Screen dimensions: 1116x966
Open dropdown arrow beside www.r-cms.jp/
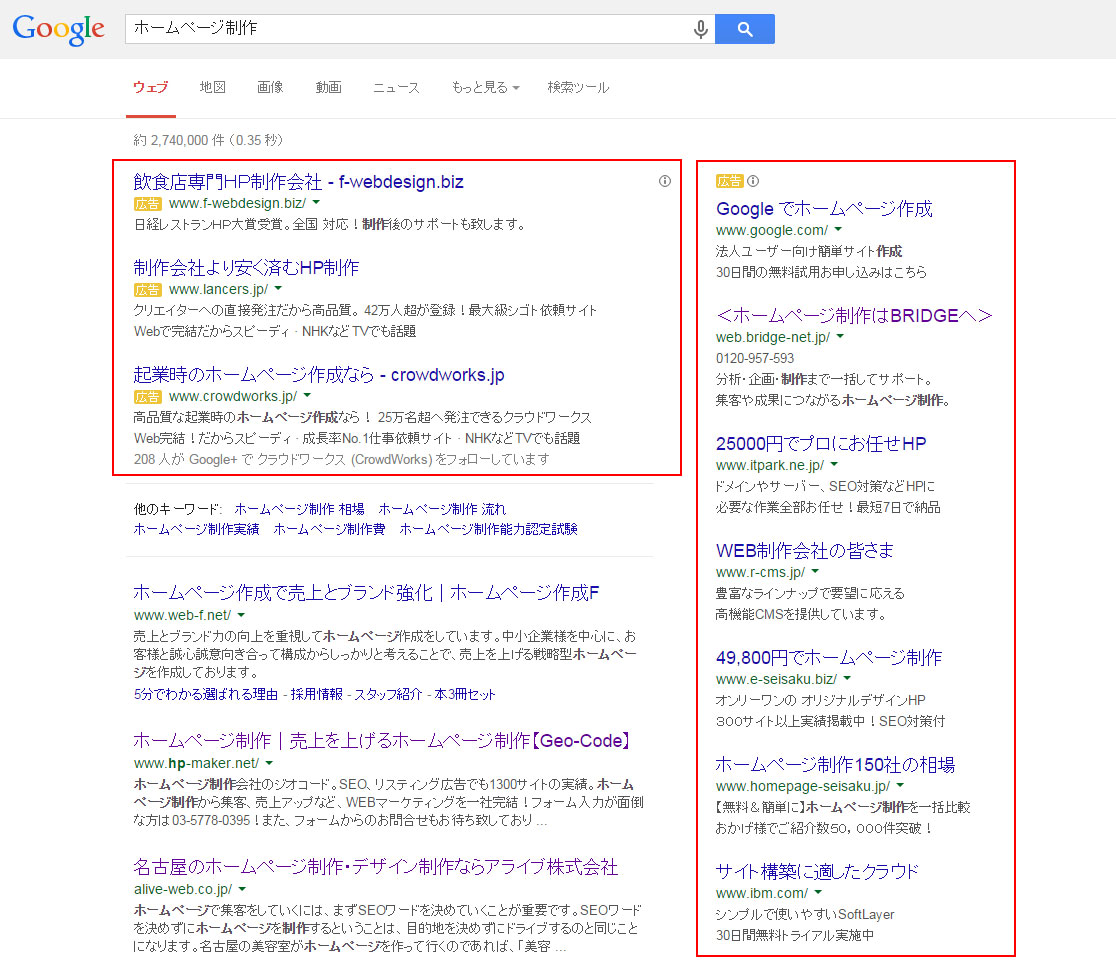[x=816, y=572]
